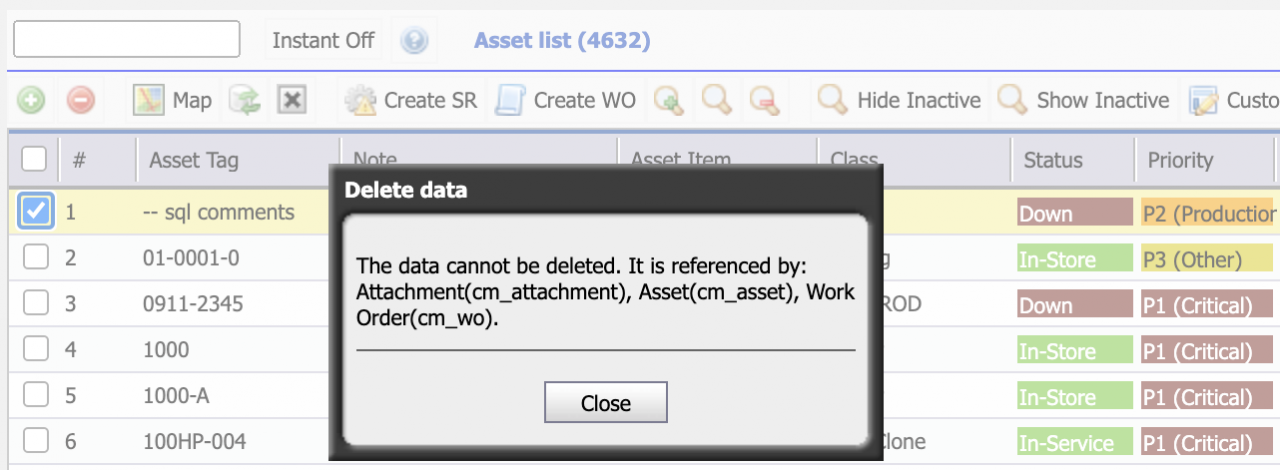Open the blue help question mark icon

(x=414, y=41)
